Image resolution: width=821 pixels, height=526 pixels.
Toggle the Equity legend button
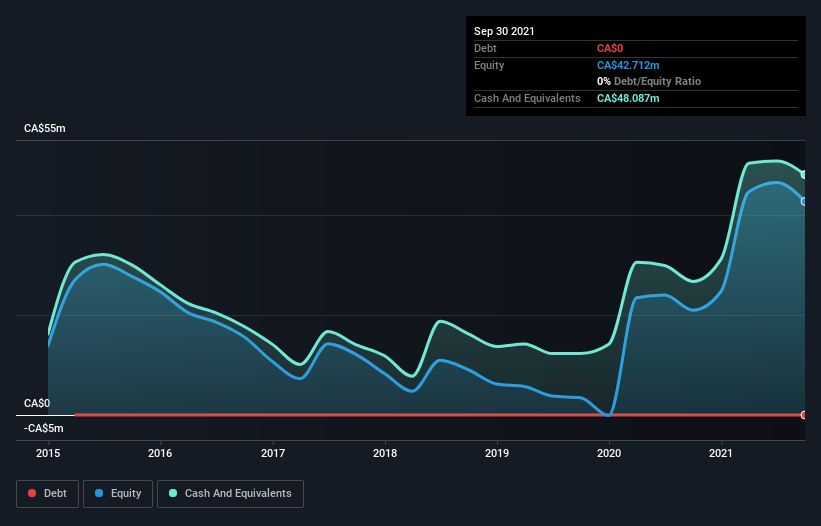tap(118, 494)
